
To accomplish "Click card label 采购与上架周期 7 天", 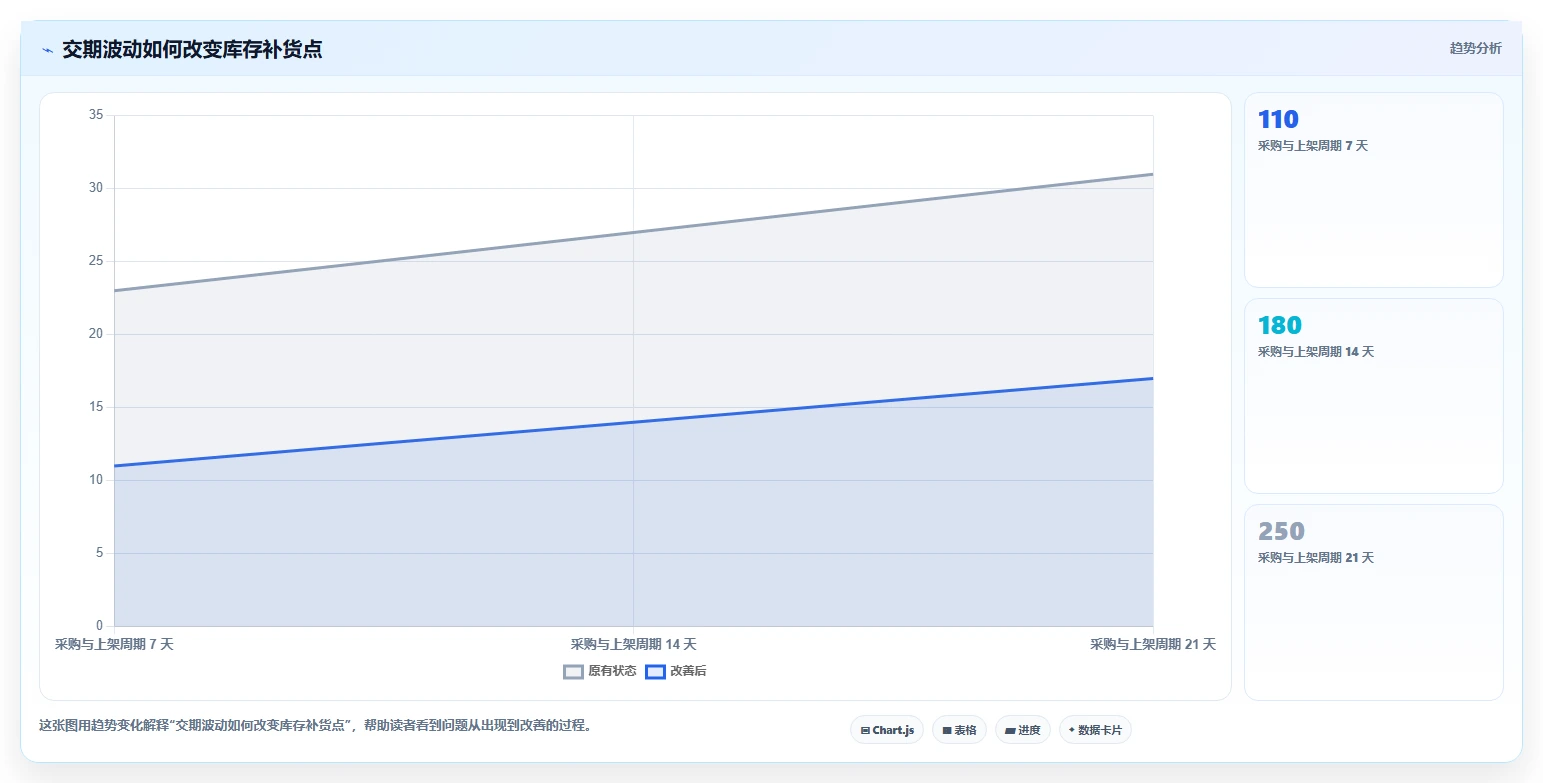I will pos(1312,146).
